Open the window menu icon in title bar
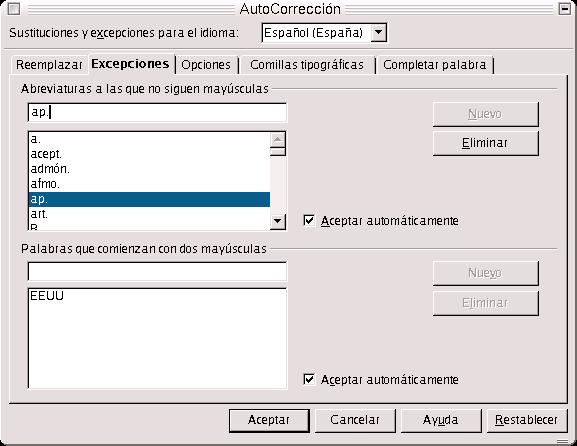 14,8
